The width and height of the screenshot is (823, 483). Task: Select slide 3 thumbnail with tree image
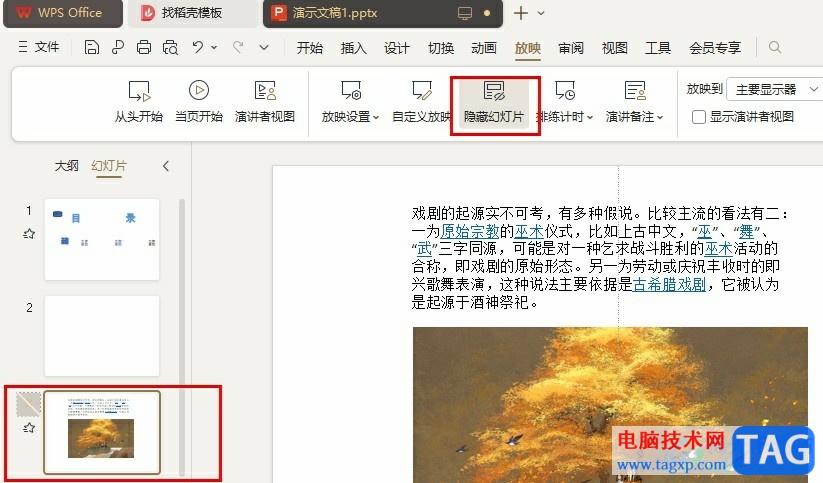click(x=102, y=433)
